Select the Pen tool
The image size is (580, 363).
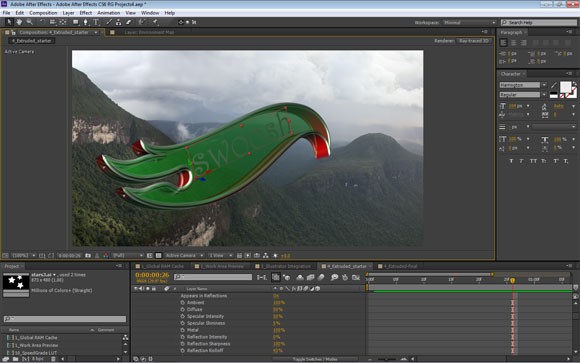[x=86, y=22]
